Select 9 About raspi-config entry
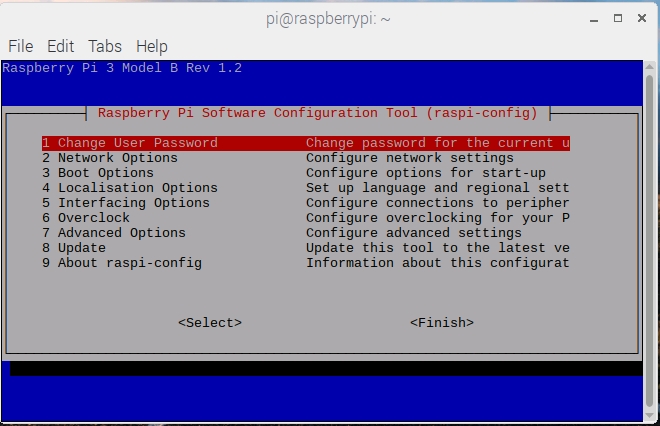660x426 pixels. [x=306, y=263]
